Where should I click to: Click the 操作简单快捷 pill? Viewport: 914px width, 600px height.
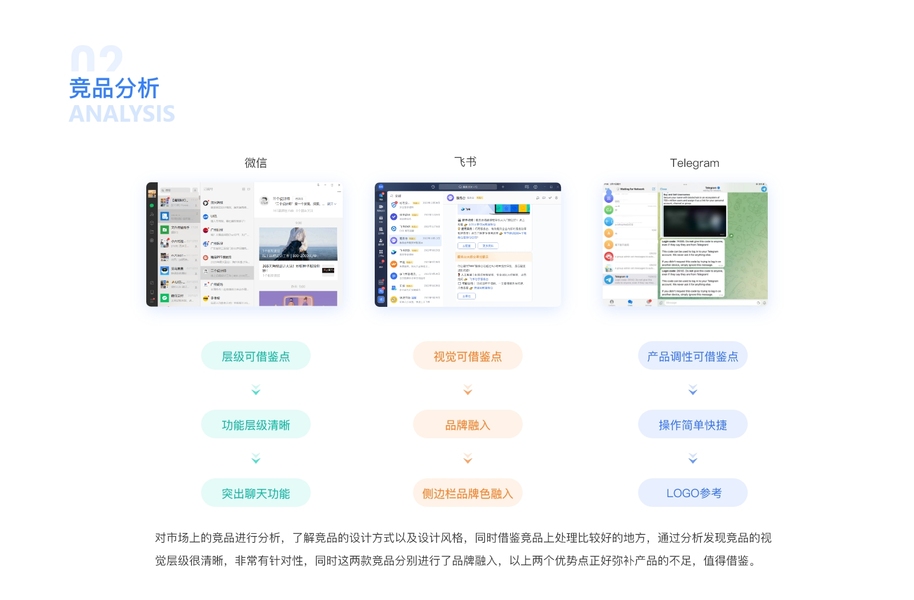pyautogui.click(x=692, y=425)
